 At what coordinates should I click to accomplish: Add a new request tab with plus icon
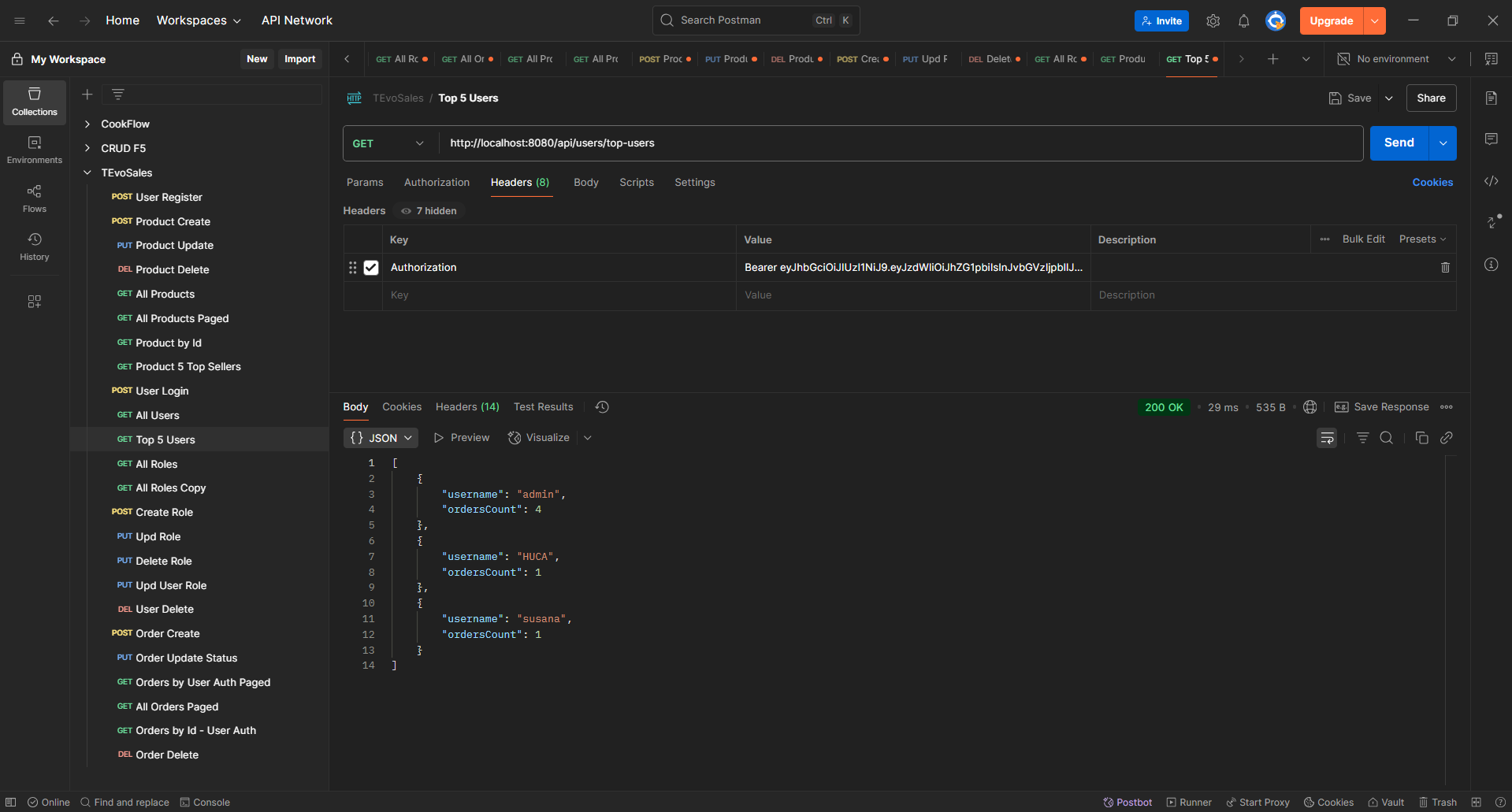(x=1273, y=59)
